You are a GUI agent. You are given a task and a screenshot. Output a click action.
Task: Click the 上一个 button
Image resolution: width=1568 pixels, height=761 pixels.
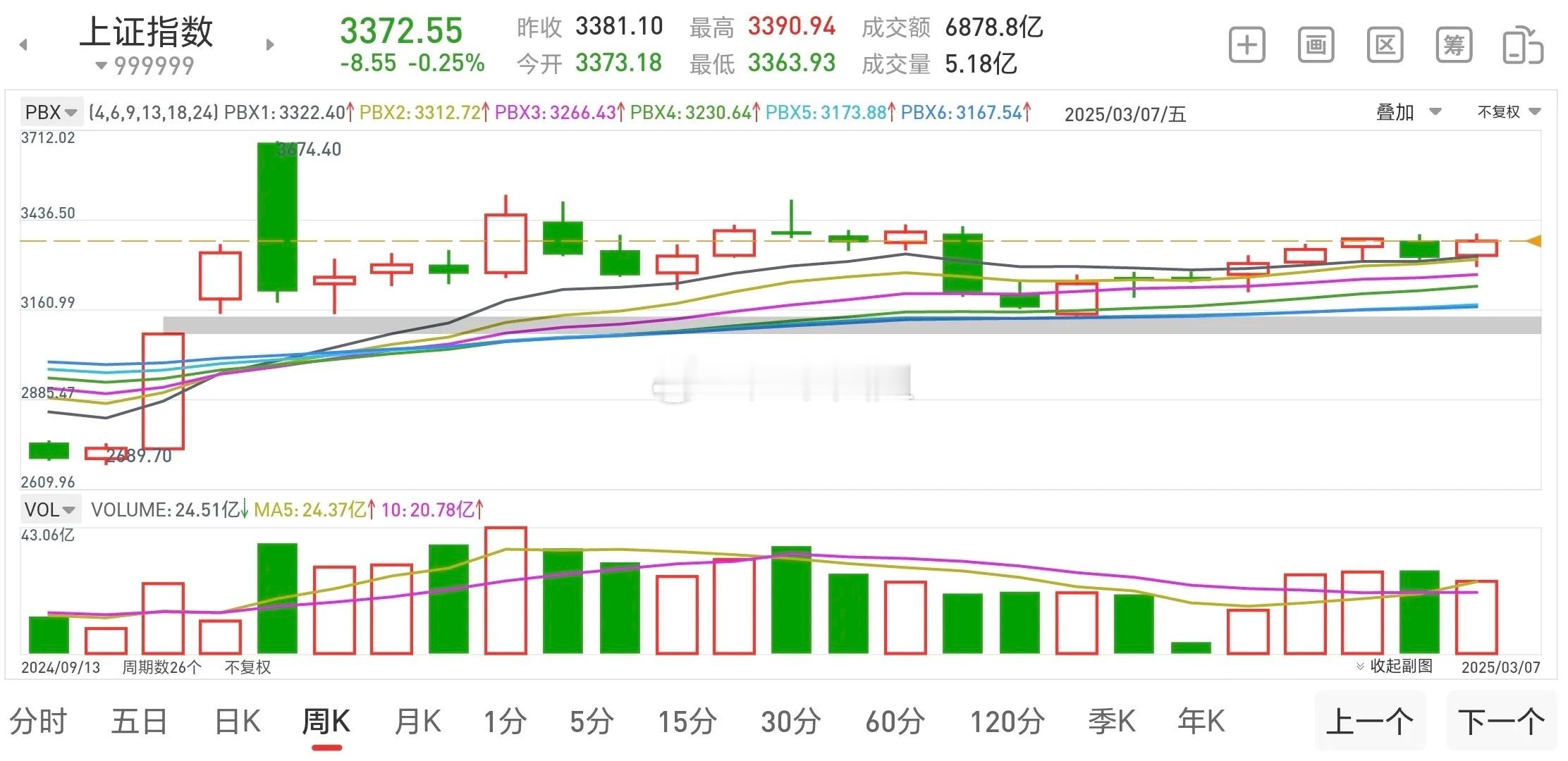coord(1370,722)
